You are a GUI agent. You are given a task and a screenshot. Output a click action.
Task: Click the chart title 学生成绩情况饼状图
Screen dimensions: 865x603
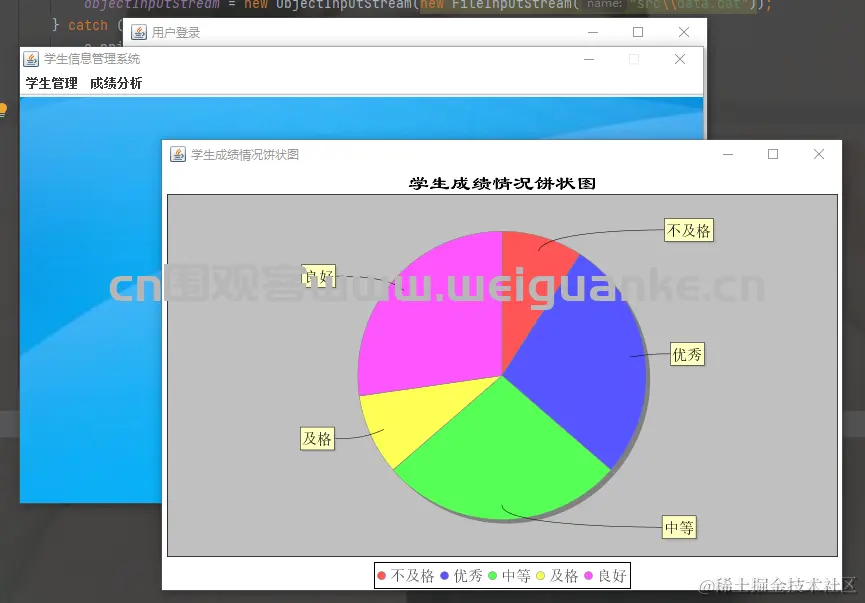coord(503,183)
